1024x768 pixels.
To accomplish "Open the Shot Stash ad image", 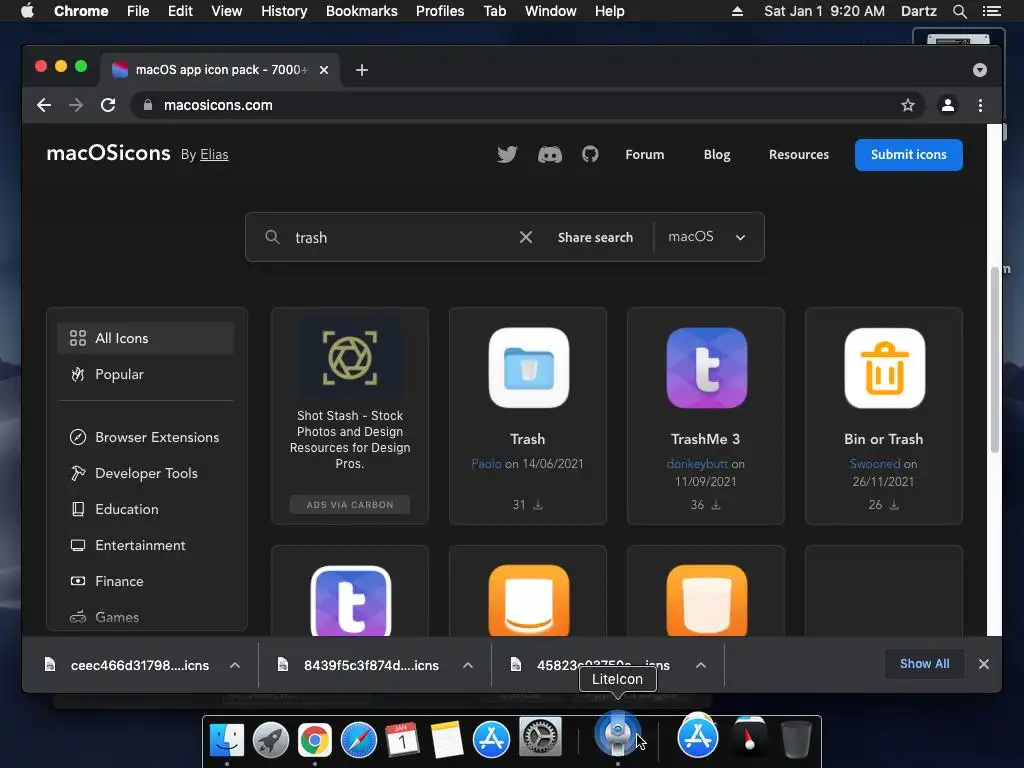I will tap(350, 359).
